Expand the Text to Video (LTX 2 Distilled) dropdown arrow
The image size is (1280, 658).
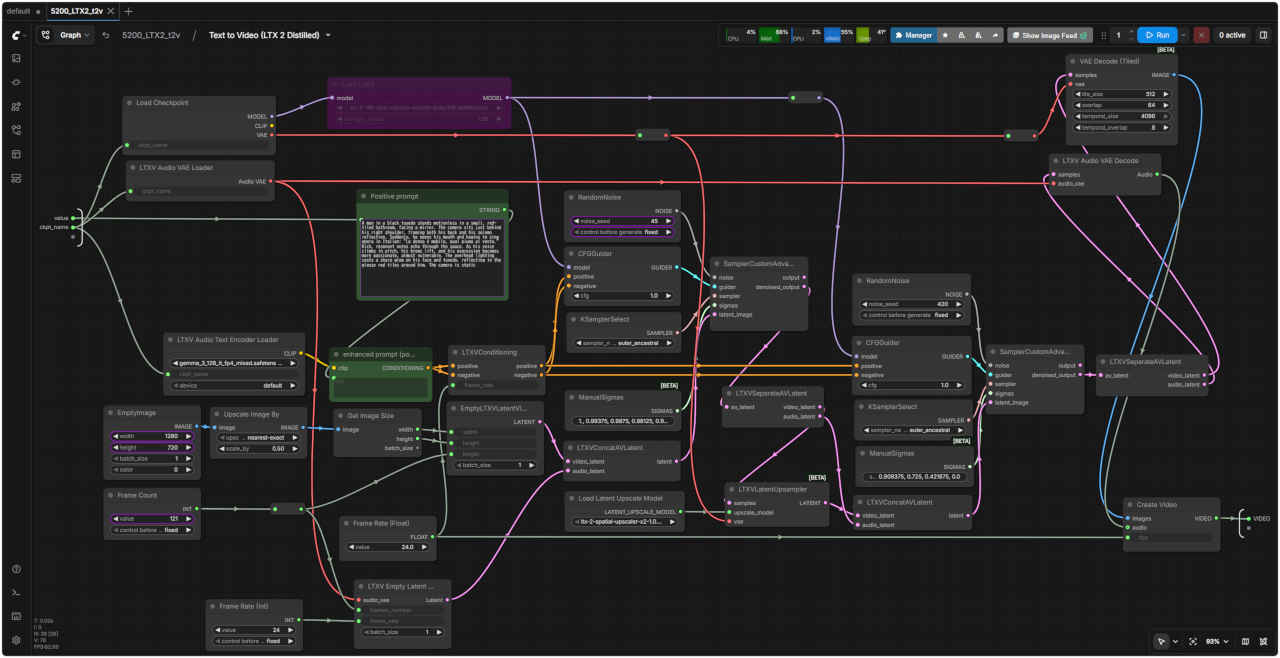click(x=328, y=35)
